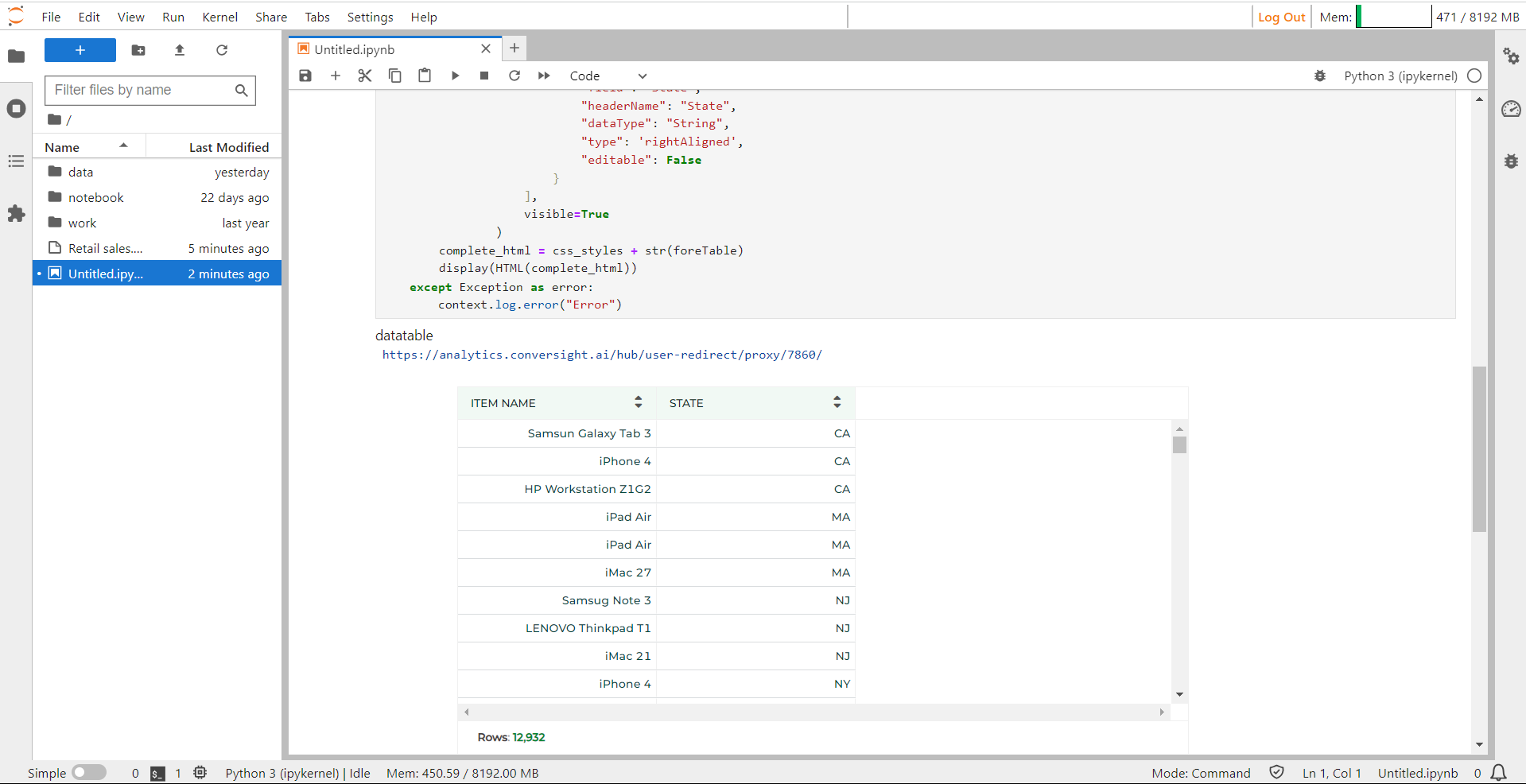The image size is (1526, 784).
Task: Open the cell type Code dropdown
Action: [608, 76]
